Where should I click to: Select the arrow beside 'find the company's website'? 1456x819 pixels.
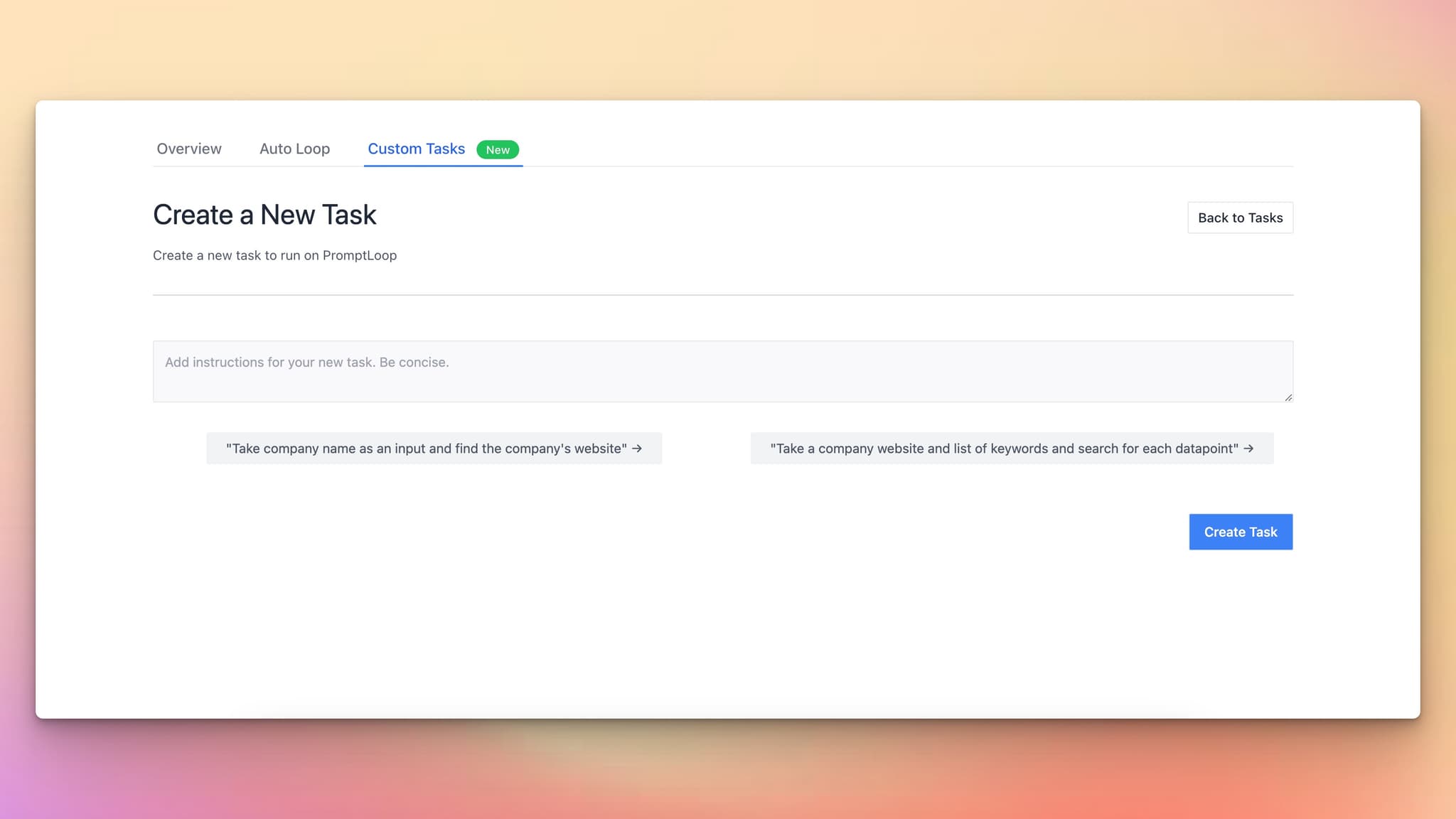[x=639, y=449]
